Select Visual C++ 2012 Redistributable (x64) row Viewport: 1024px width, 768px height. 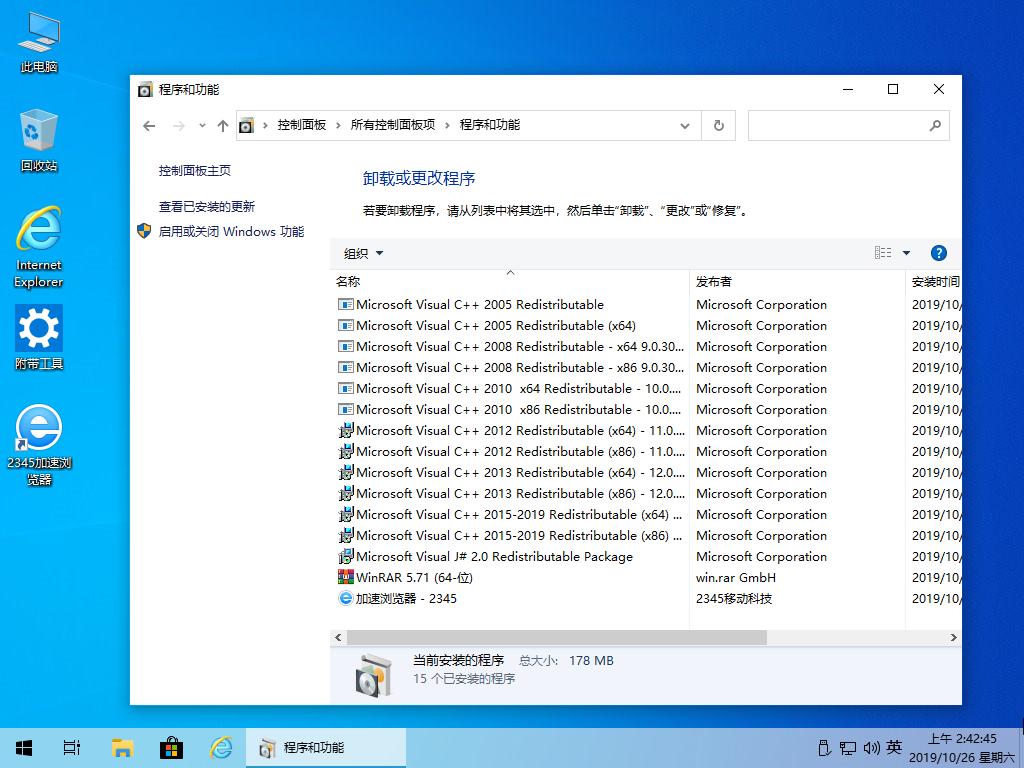509,430
